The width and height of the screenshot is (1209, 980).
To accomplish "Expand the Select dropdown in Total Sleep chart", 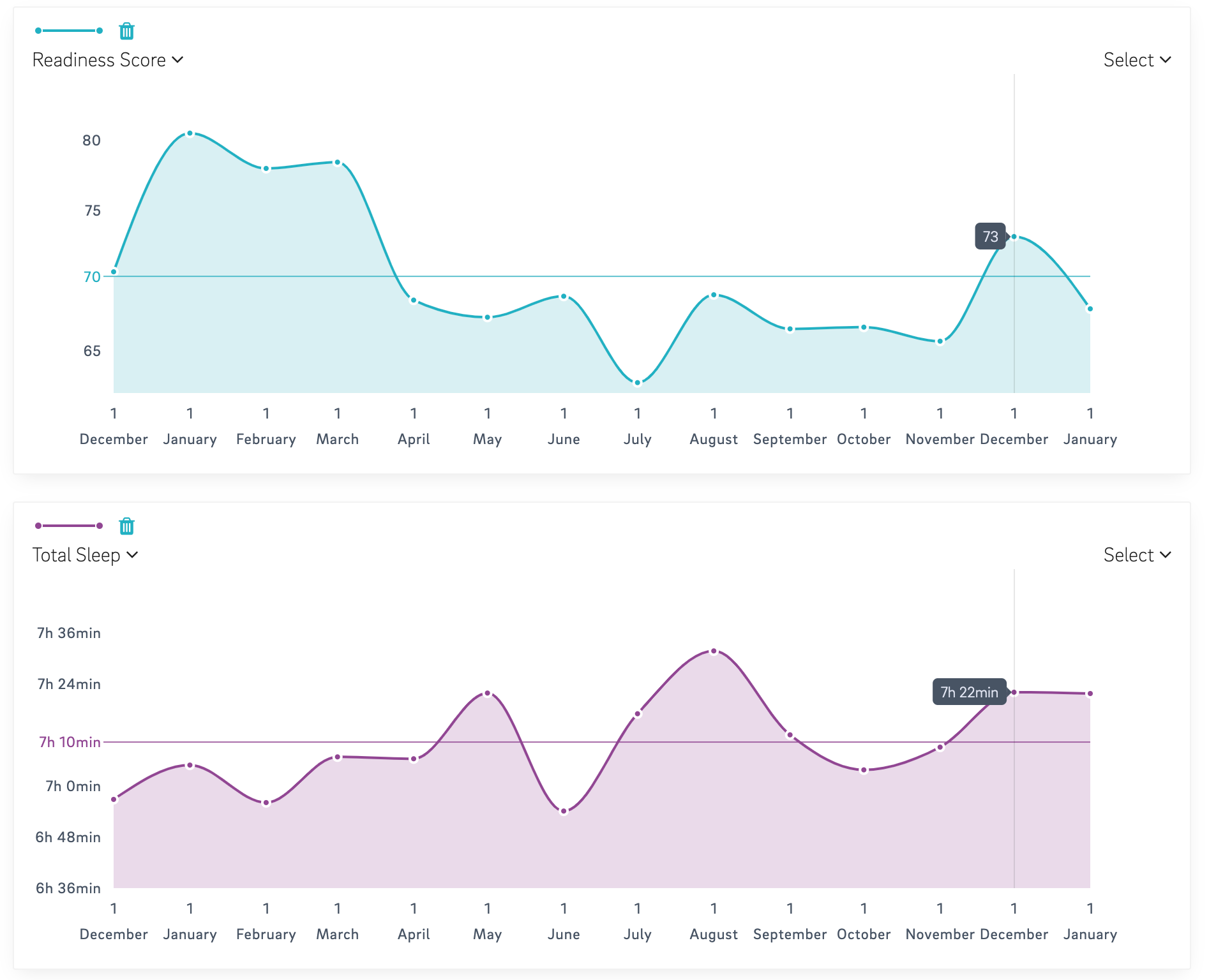I will [x=1138, y=555].
